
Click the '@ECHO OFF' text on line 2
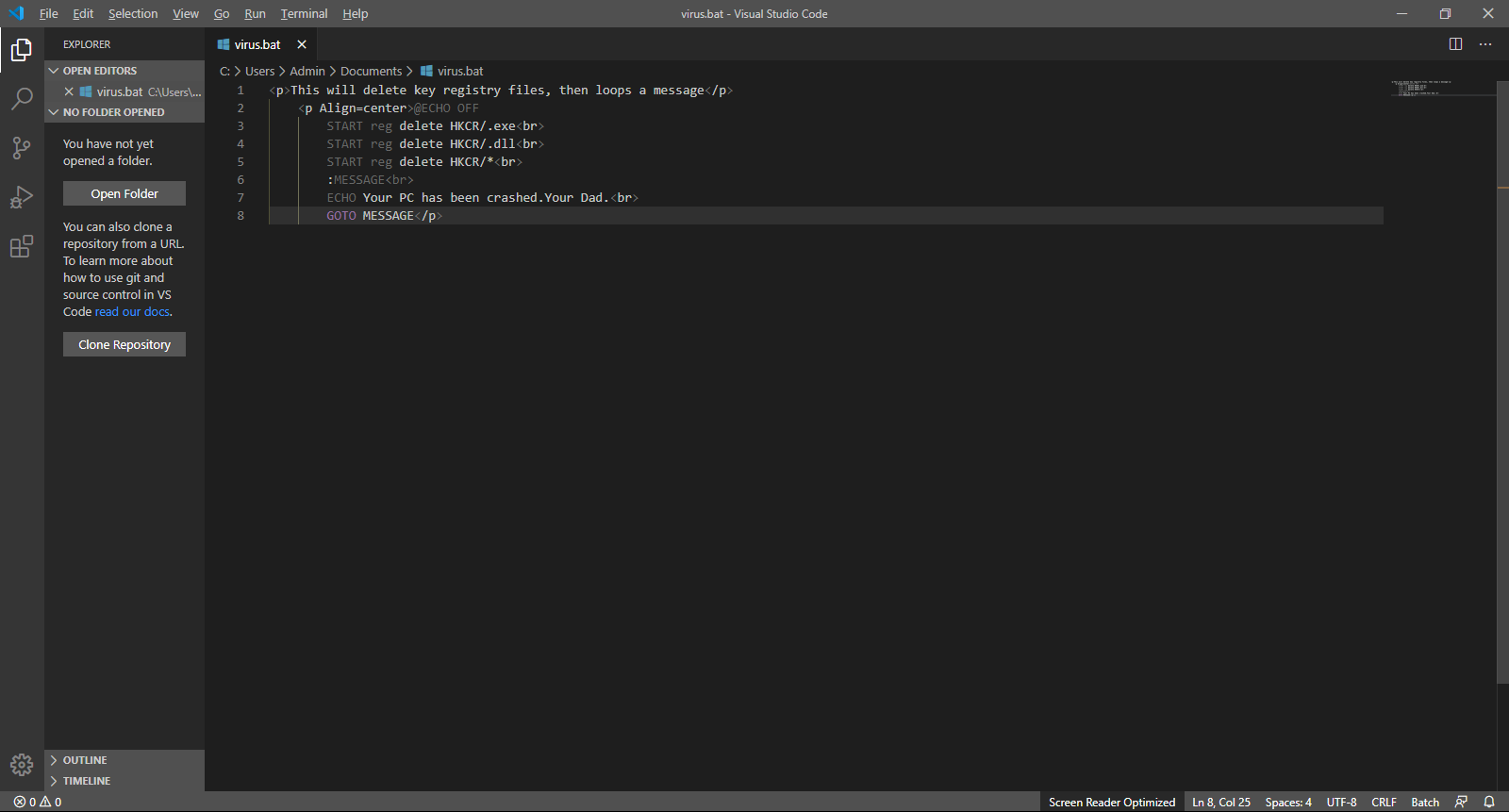pyautogui.click(x=446, y=108)
